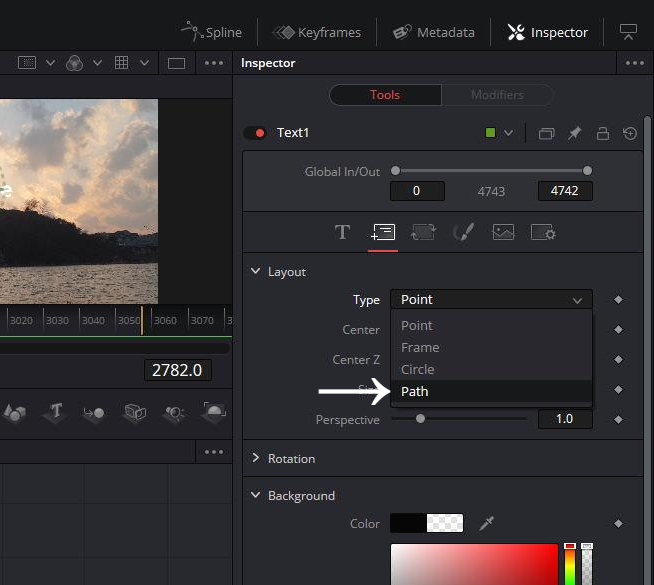The width and height of the screenshot is (654, 585).
Task: Expand the Rotation section
Action: tap(255, 458)
